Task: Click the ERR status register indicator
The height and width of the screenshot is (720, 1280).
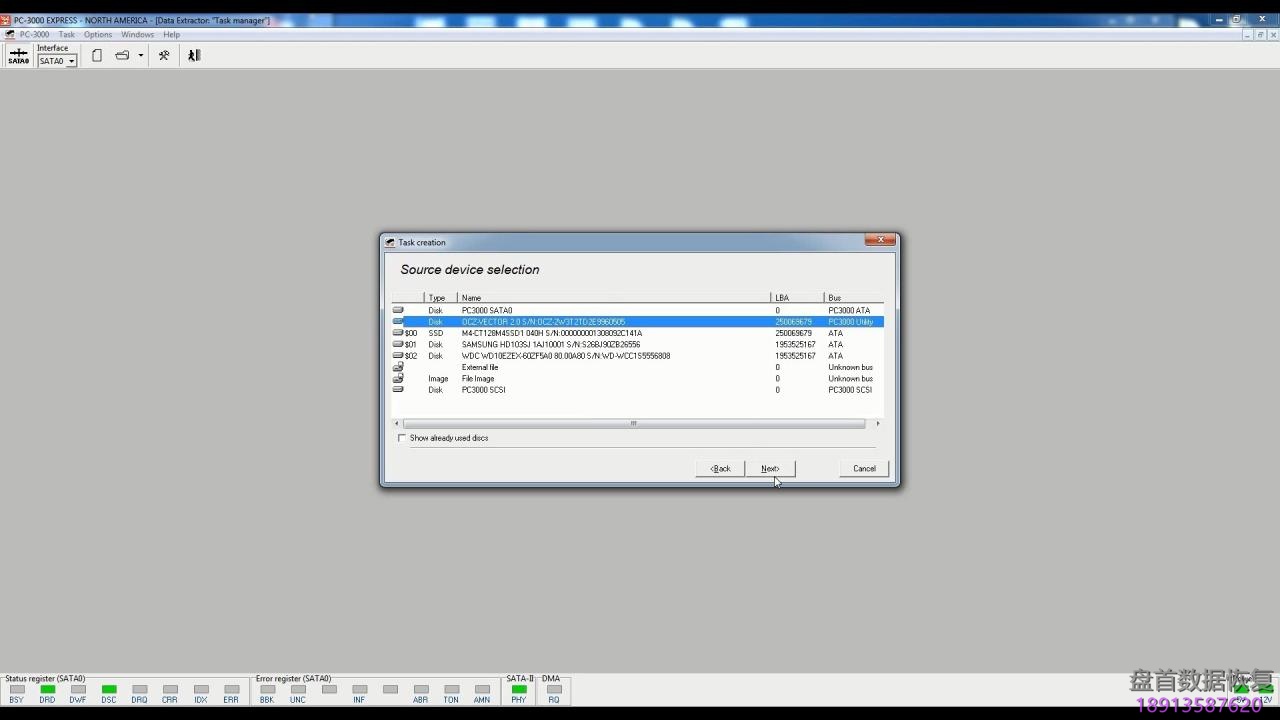Action: click(231, 689)
